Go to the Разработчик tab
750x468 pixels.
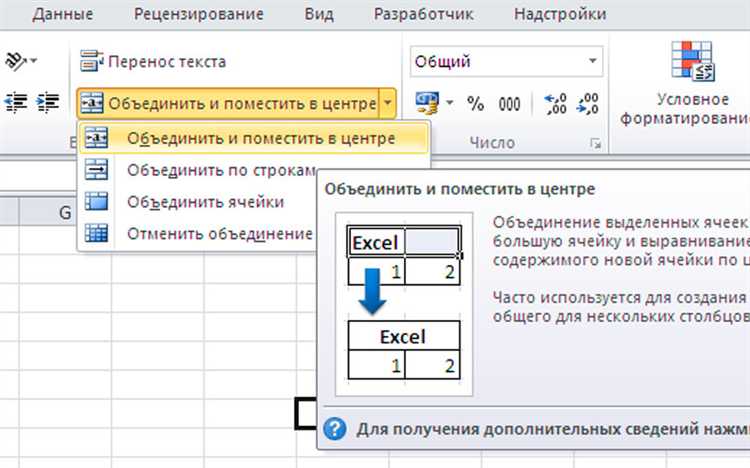coord(424,14)
